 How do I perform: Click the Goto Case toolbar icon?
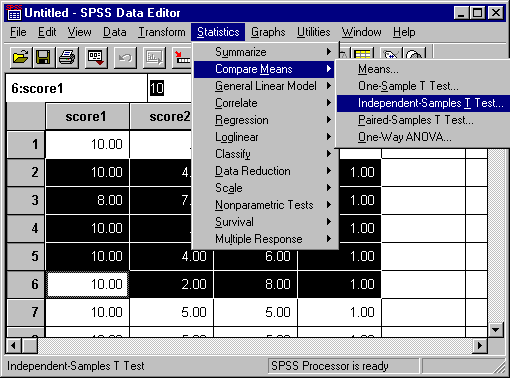pyautogui.click(x=182, y=58)
